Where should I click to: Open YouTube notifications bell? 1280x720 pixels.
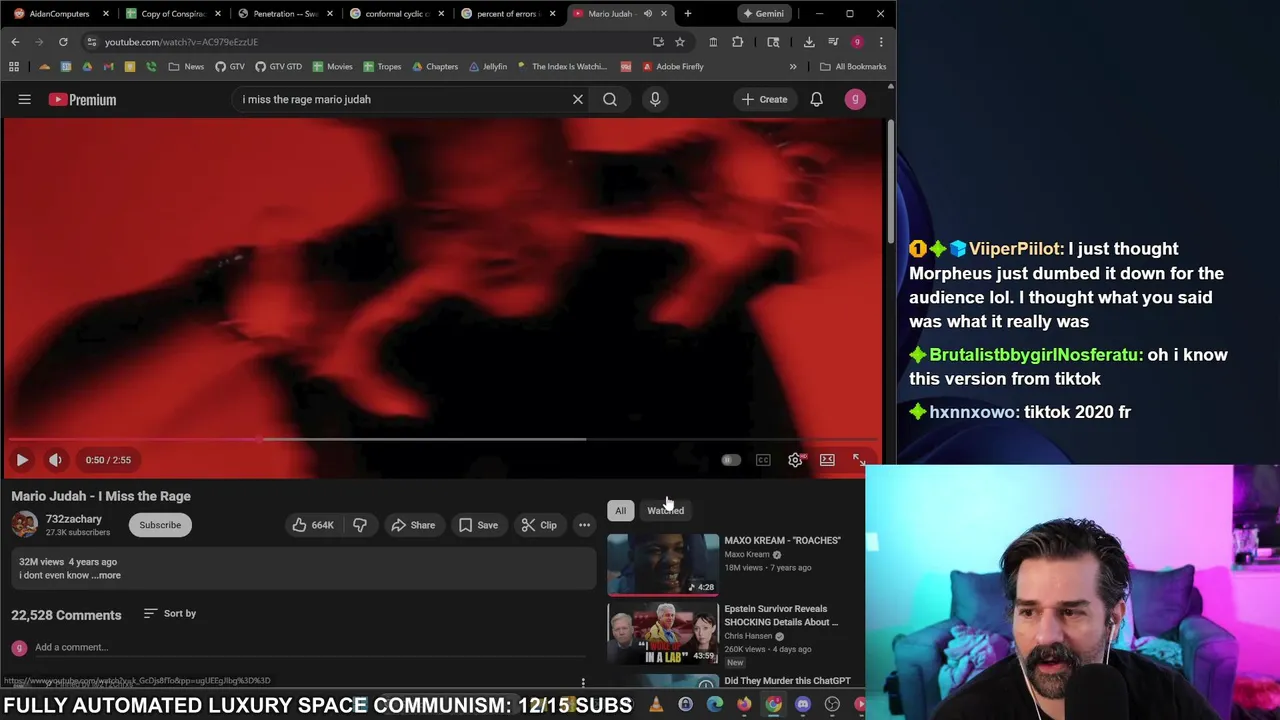[816, 99]
